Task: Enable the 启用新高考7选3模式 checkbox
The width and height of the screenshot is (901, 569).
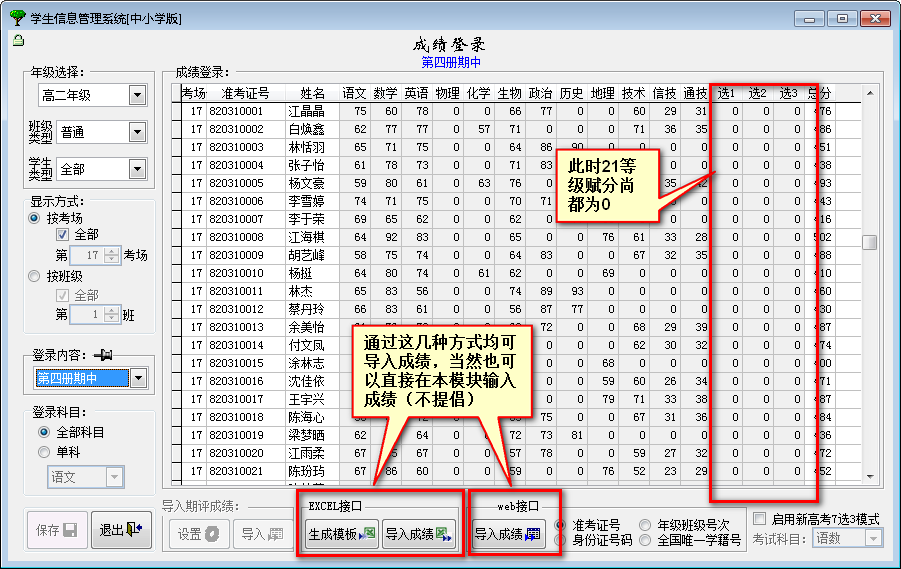Action: click(x=760, y=519)
